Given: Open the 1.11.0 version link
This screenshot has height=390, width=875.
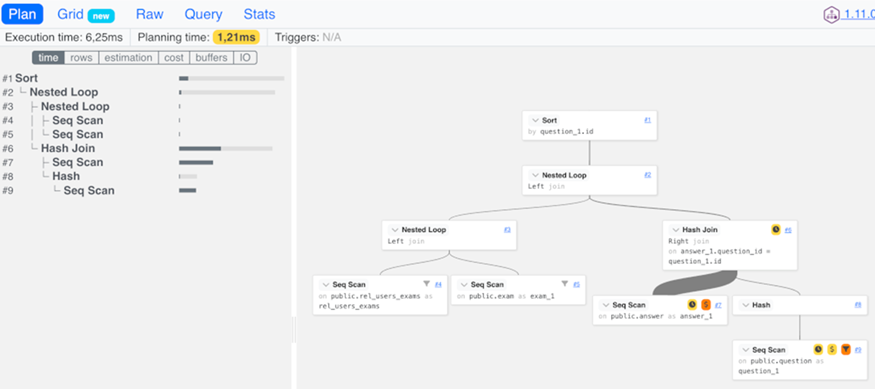Looking at the screenshot, I should [x=859, y=15].
